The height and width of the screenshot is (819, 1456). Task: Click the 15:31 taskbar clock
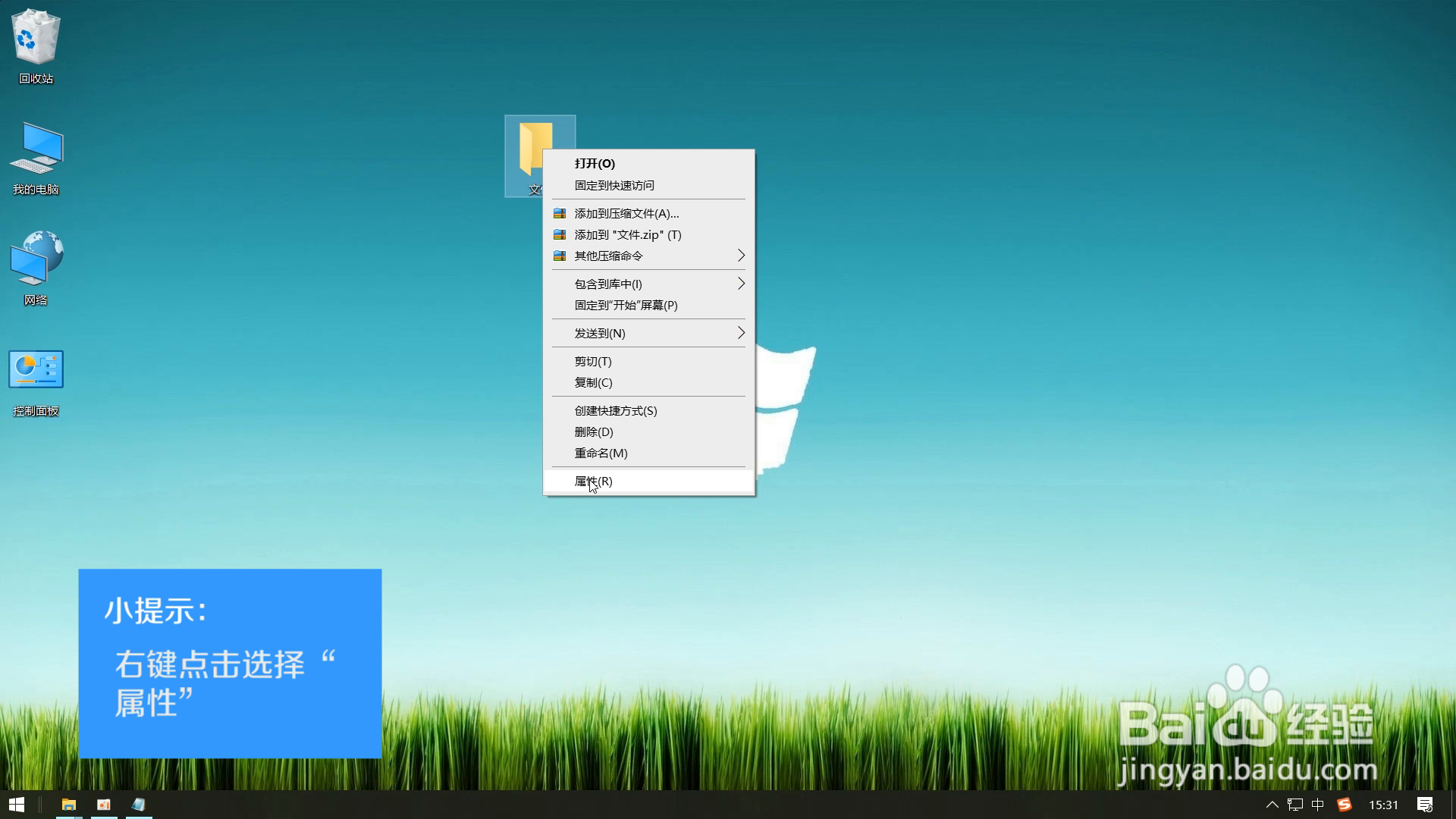(x=1383, y=805)
